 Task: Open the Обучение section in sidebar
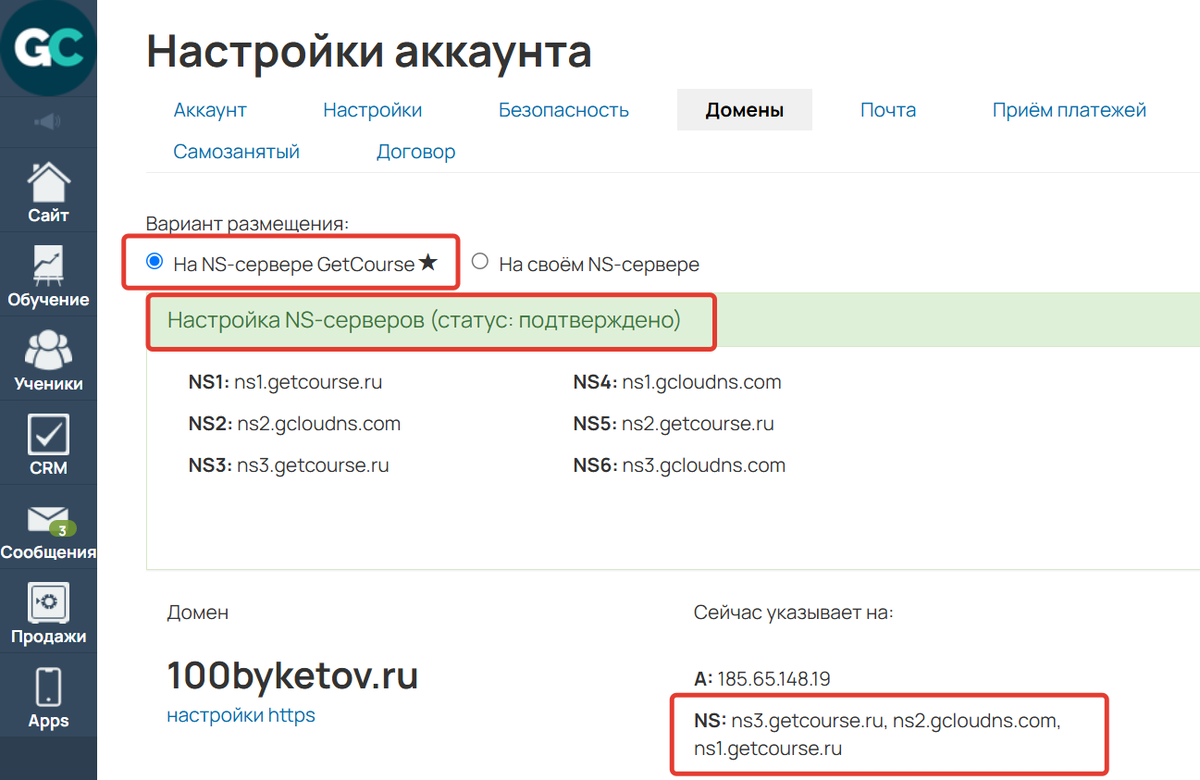coord(48,276)
